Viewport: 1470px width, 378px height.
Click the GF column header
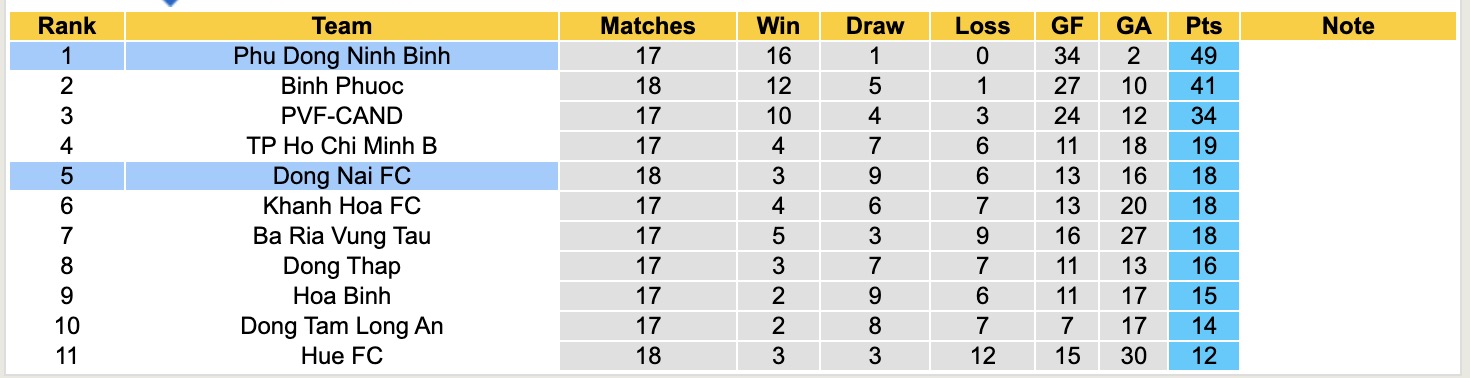(x=1067, y=26)
